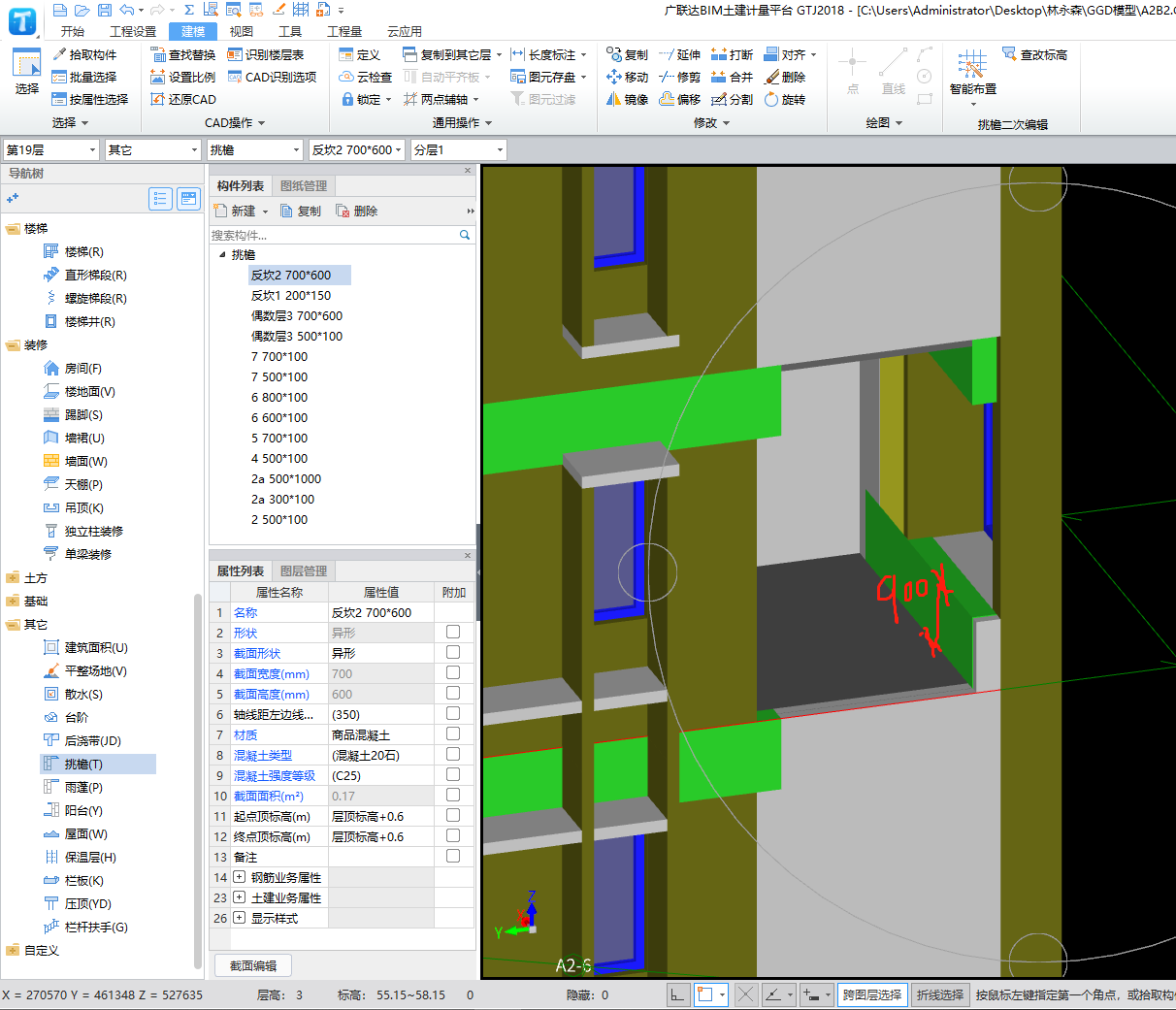Switch to the 图层管理 tab
Image resolution: width=1176 pixels, height=1010 pixels.
coord(304,570)
